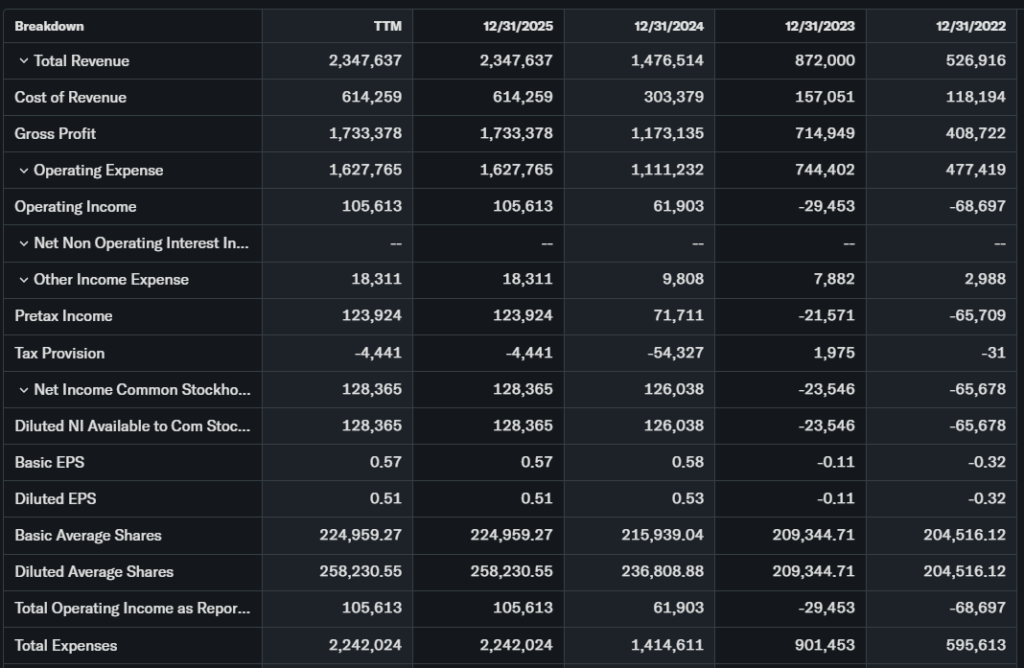Click the Cost of Revenue row label

coord(70,97)
